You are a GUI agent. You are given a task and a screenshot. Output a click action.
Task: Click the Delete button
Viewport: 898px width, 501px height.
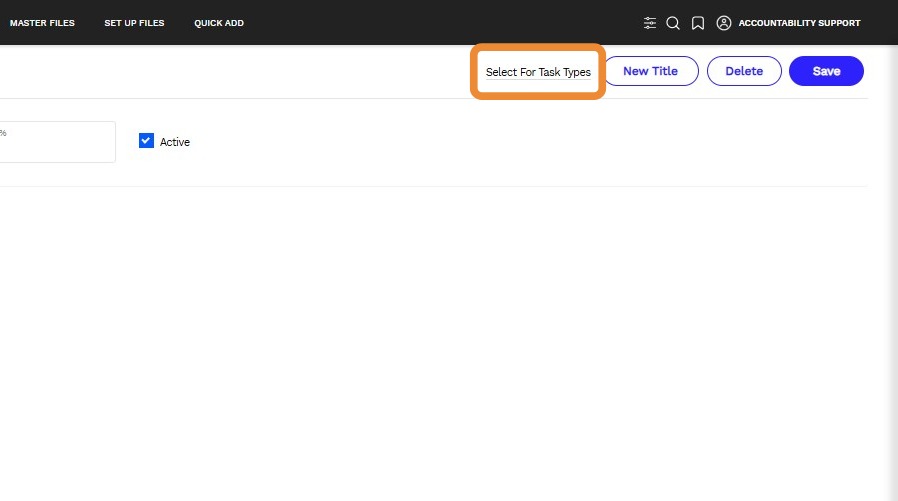[x=744, y=71]
